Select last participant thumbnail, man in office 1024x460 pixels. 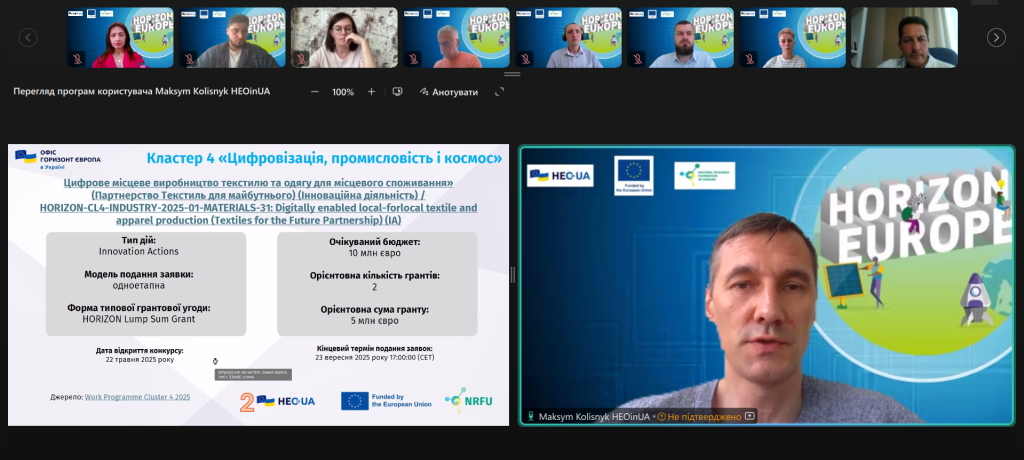point(904,38)
